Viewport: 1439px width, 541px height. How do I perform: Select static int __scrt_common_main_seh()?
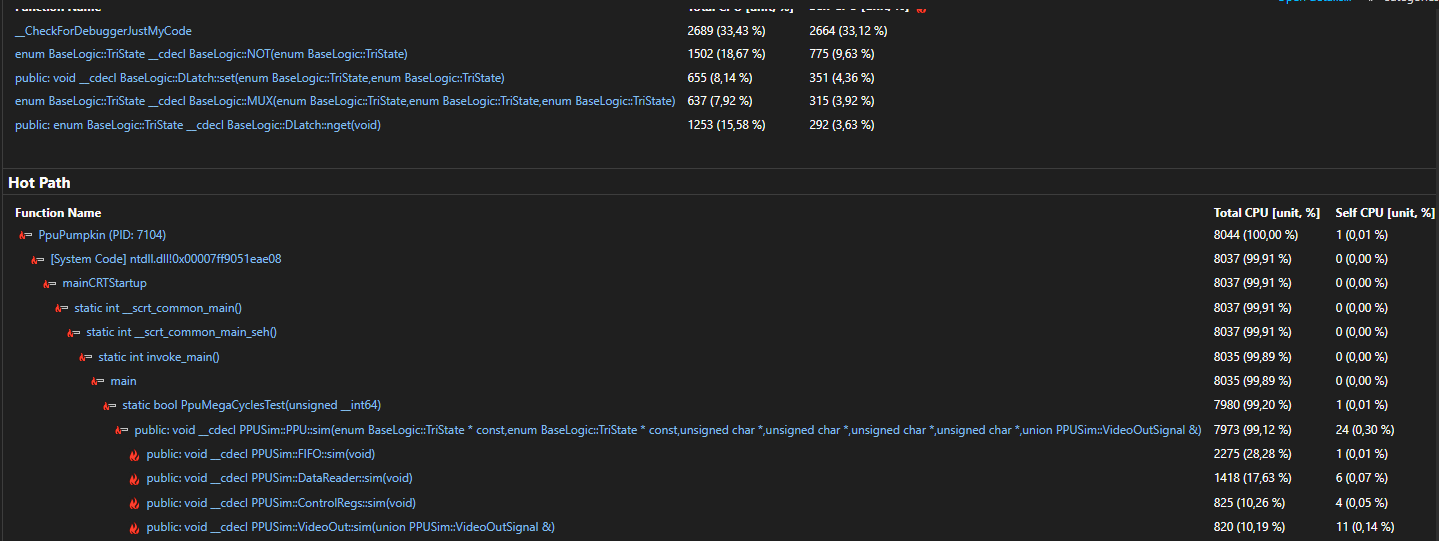182,332
